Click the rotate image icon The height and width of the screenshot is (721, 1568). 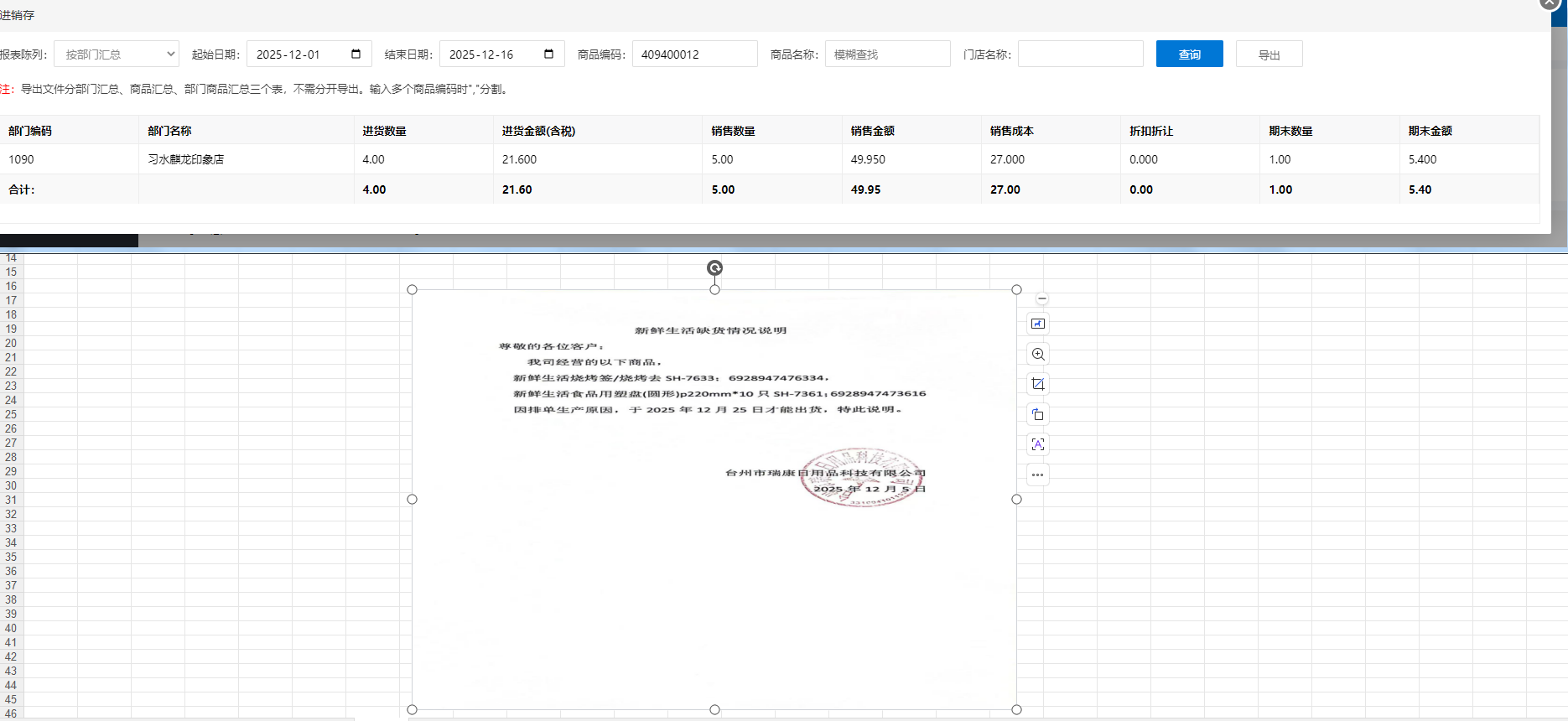coord(1038,414)
